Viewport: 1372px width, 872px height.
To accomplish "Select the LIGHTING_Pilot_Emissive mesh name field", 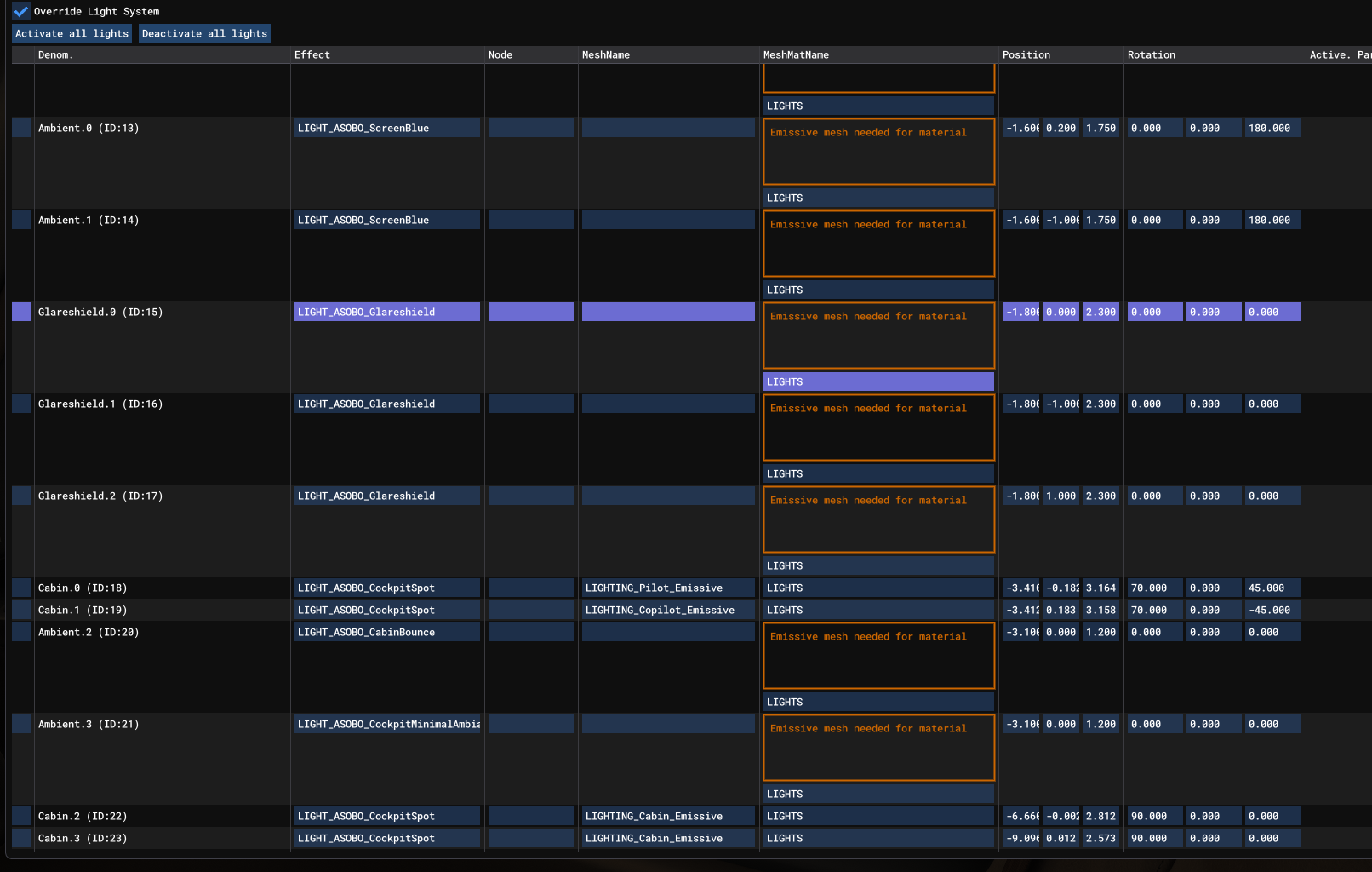I will [x=667, y=588].
